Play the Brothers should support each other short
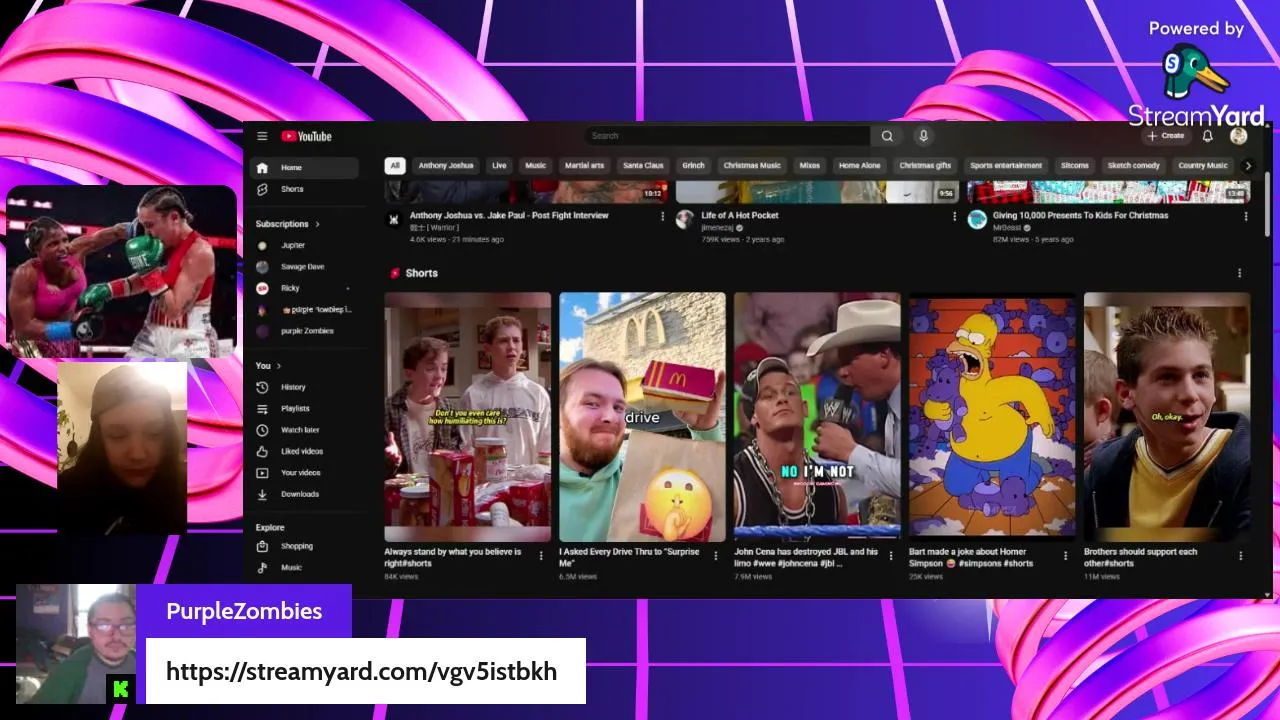1280x720 pixels. click(x=1167, y=416)
